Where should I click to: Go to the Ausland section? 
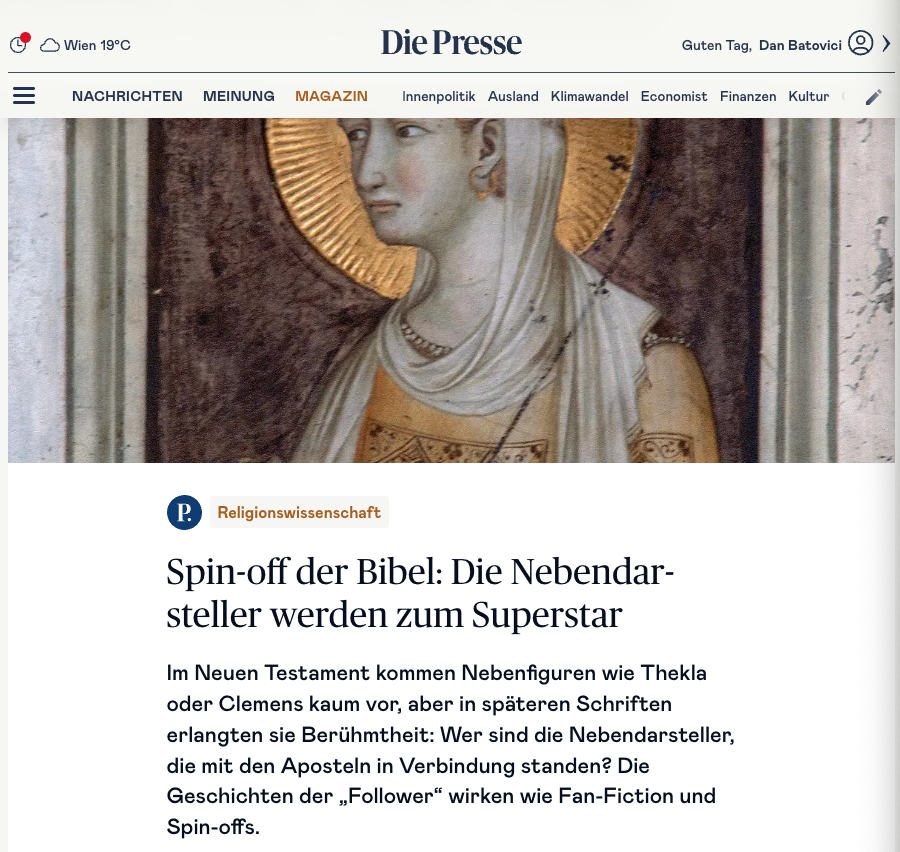513,96
